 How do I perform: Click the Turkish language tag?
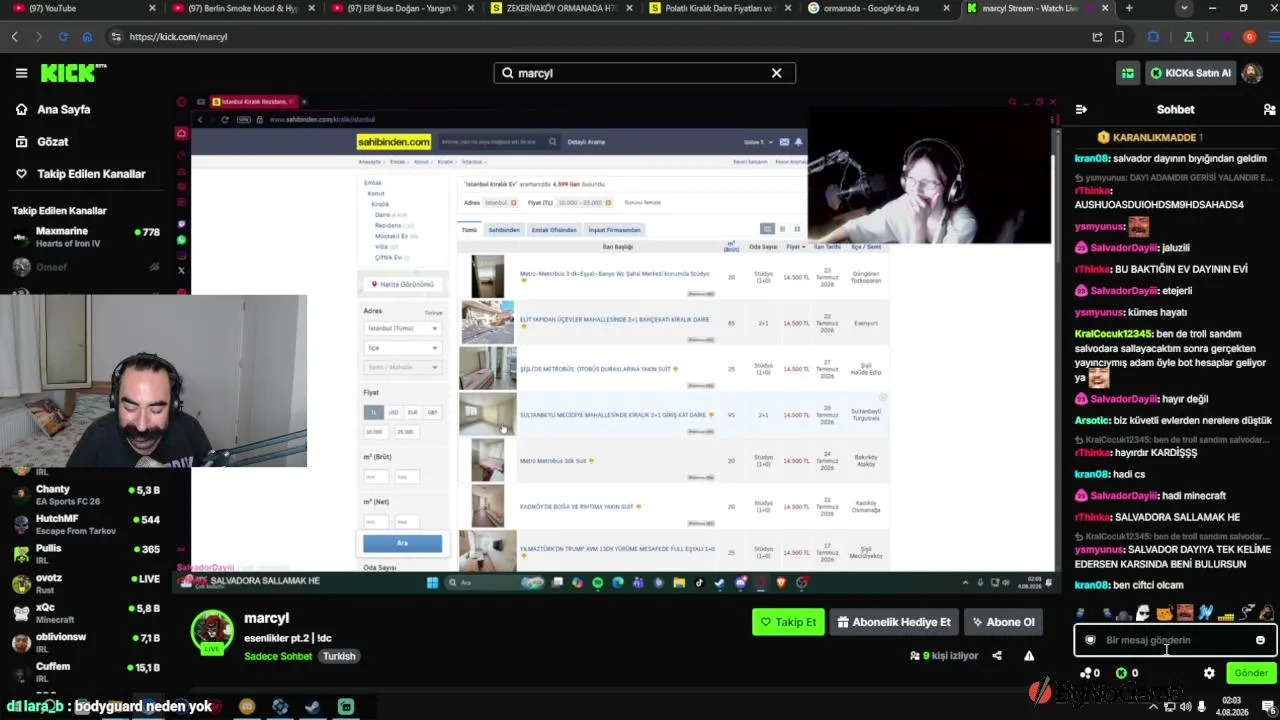(339, 656)
